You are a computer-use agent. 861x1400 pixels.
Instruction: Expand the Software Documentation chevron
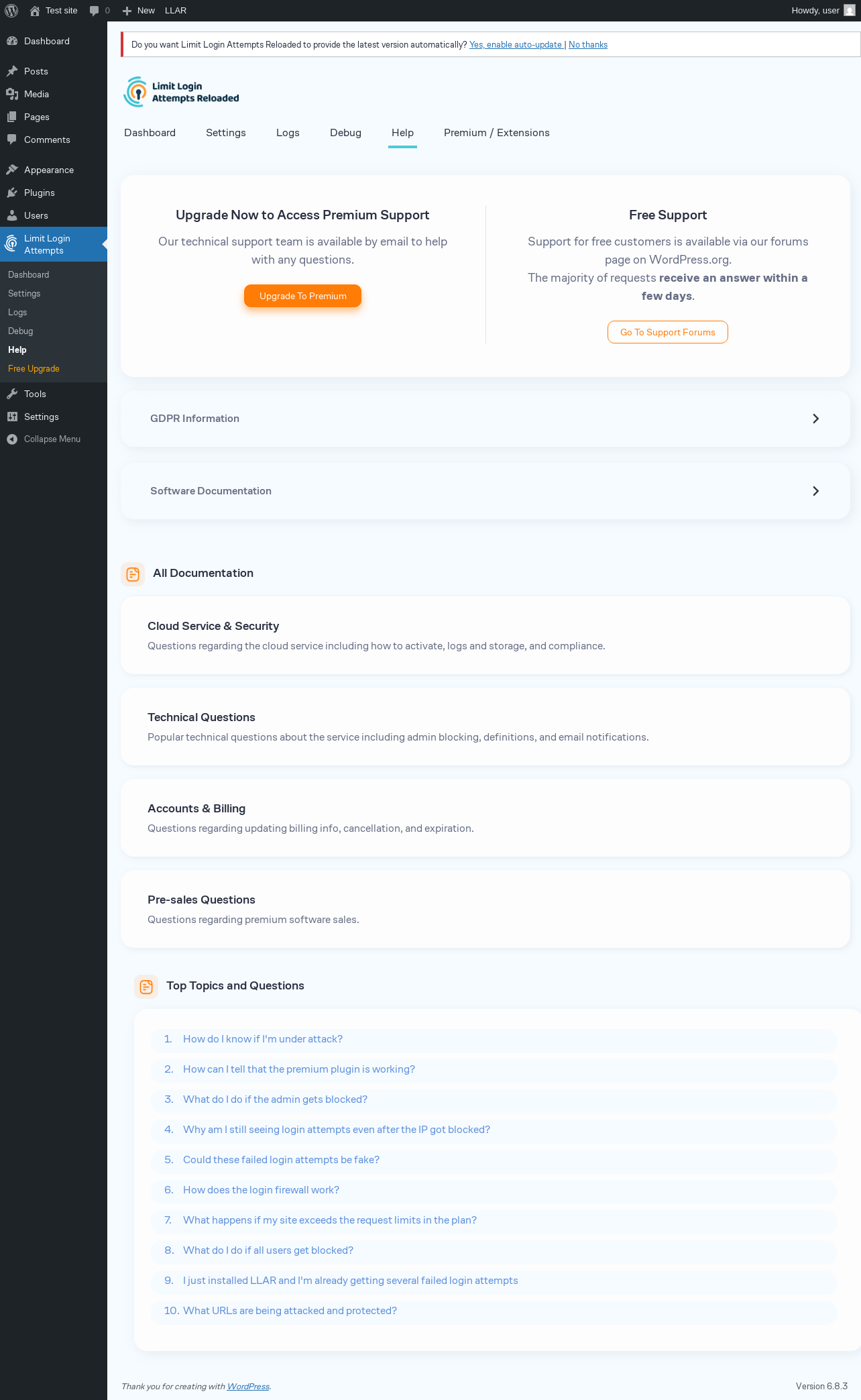(x=815, y=491)
